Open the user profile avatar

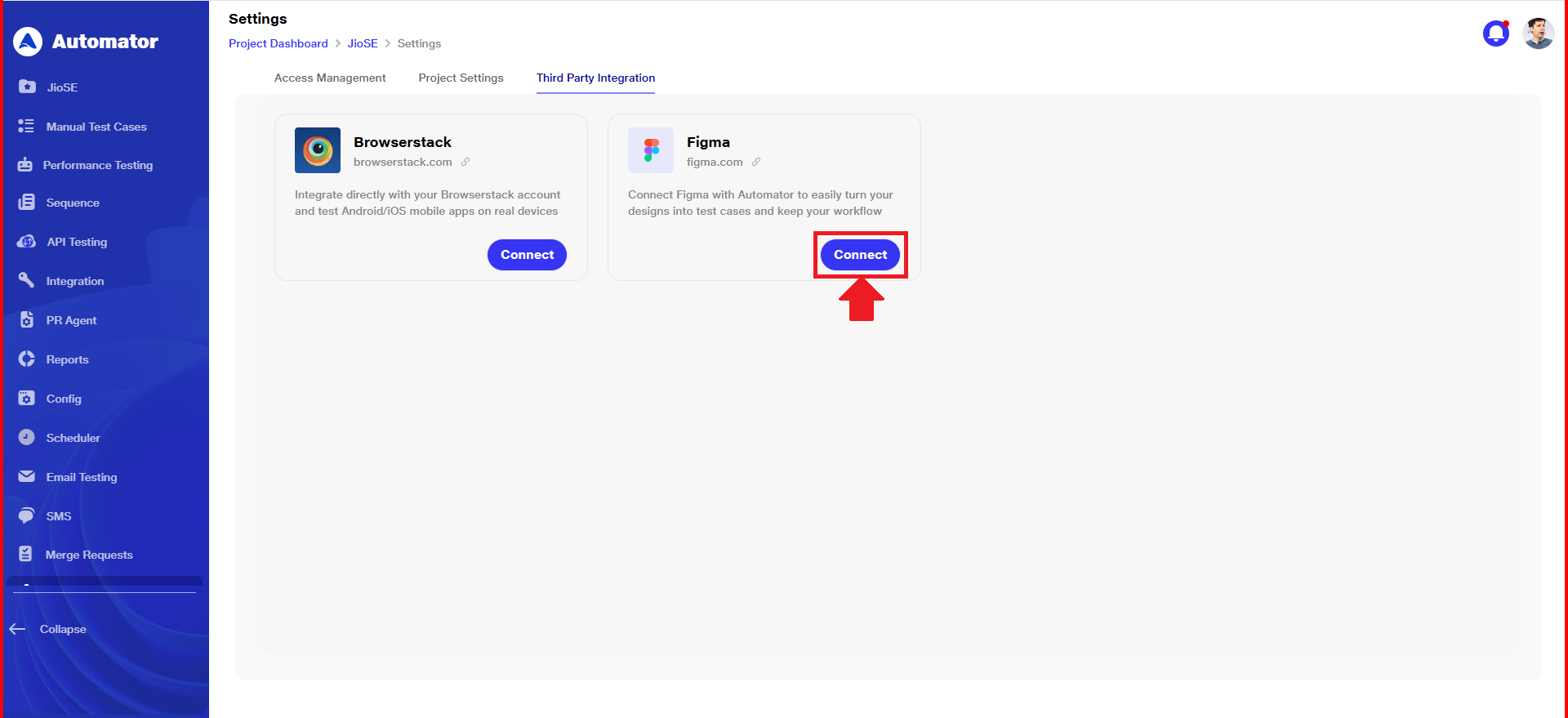[1538, 33]
